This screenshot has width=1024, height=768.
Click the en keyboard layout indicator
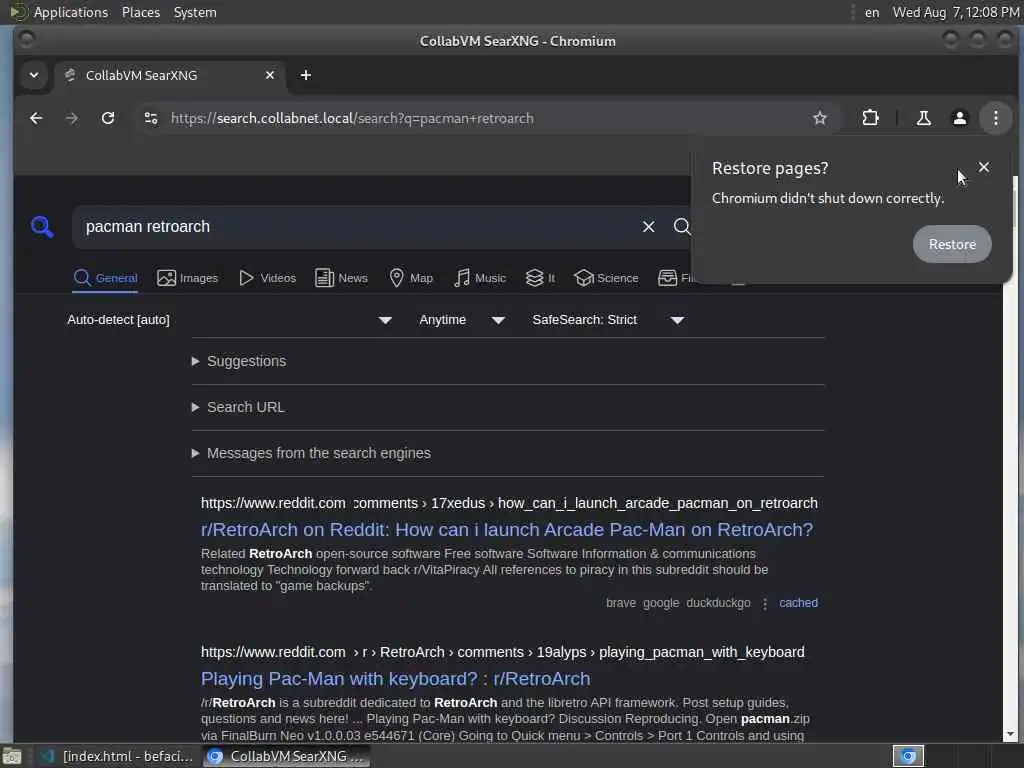872,12
